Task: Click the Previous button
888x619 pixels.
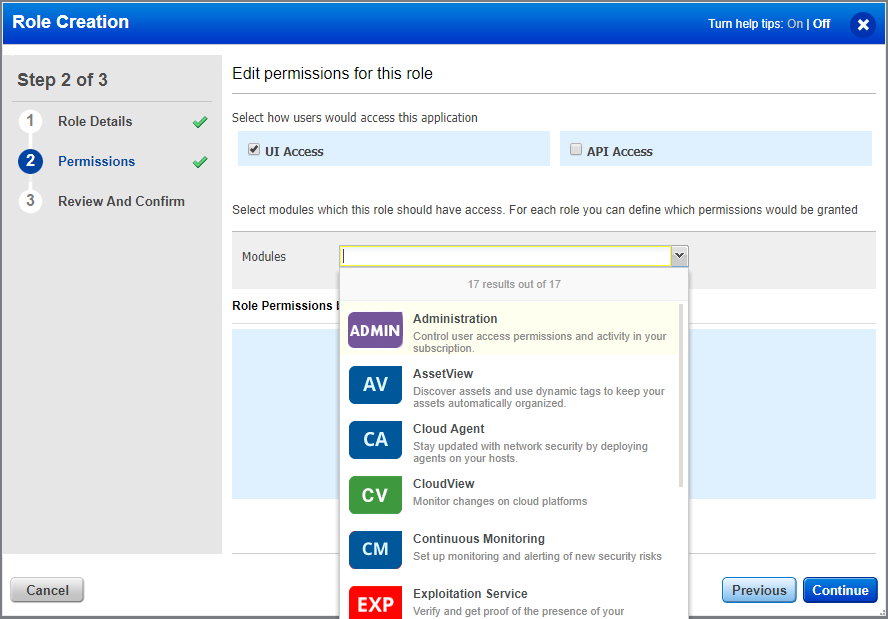Action: click(x=759, y=590)
